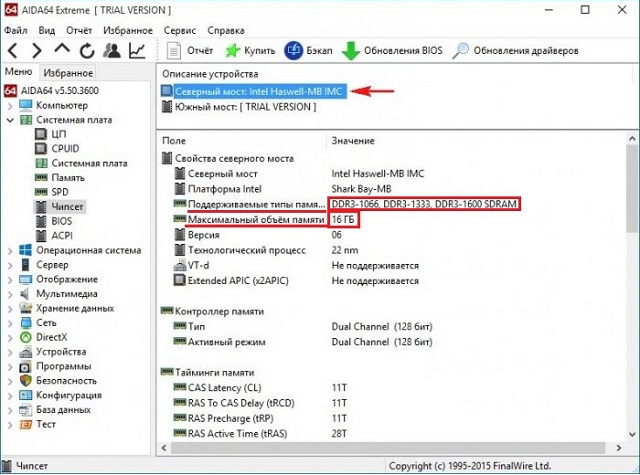Screen dimensions: 640x475
Task: Expand the Хранение данных tree node
Action: coord(10,309)
